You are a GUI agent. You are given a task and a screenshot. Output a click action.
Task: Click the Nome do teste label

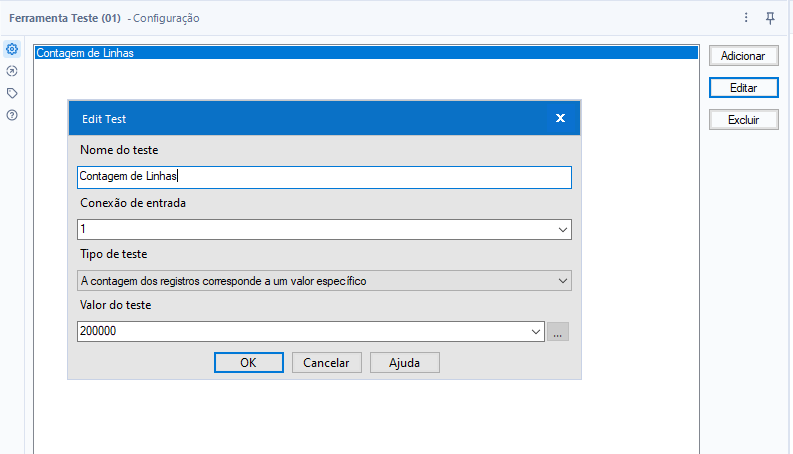[x=119, y=150]
